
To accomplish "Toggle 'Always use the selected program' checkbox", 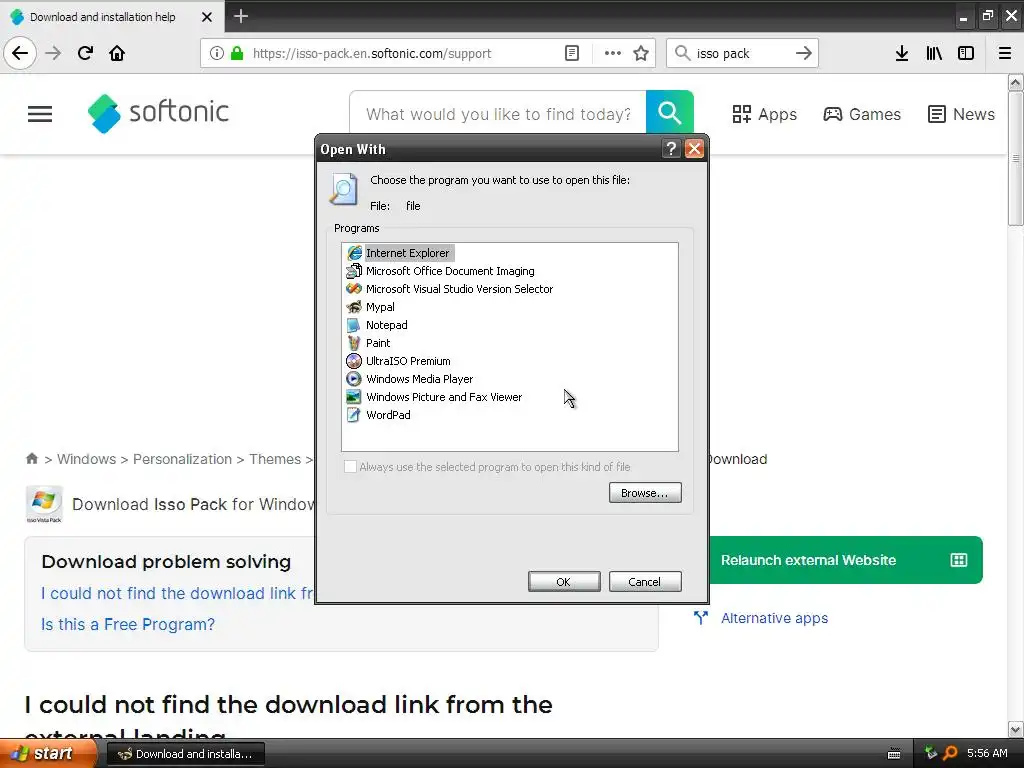I will click(x=351, y=466).
